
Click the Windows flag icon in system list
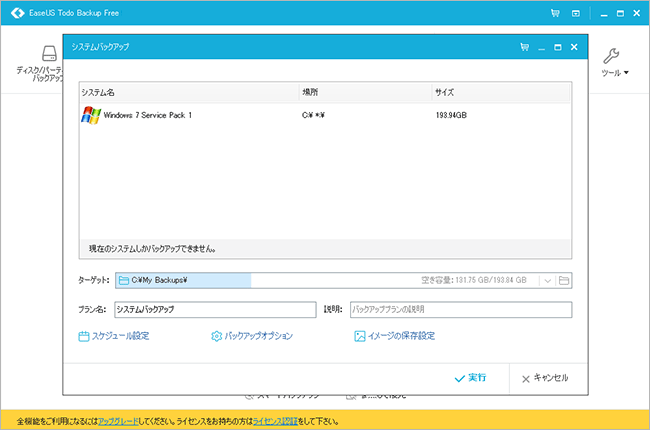click(91, 115)
